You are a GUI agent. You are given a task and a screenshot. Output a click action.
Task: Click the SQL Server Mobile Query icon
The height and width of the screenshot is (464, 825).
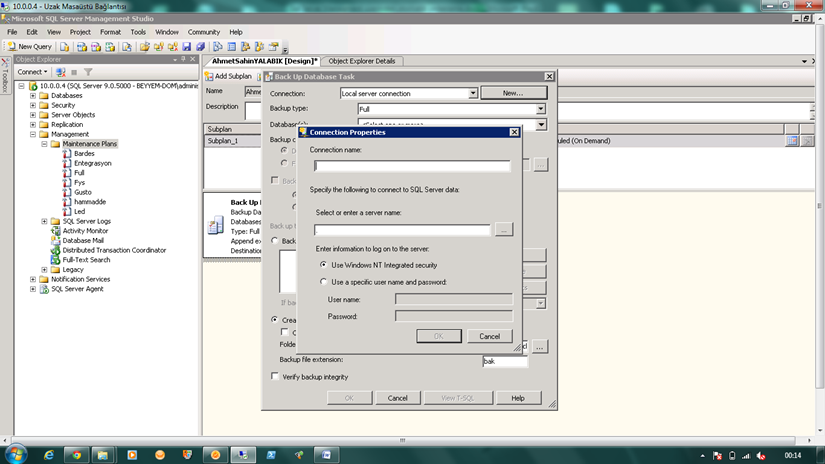coord(127,47)
